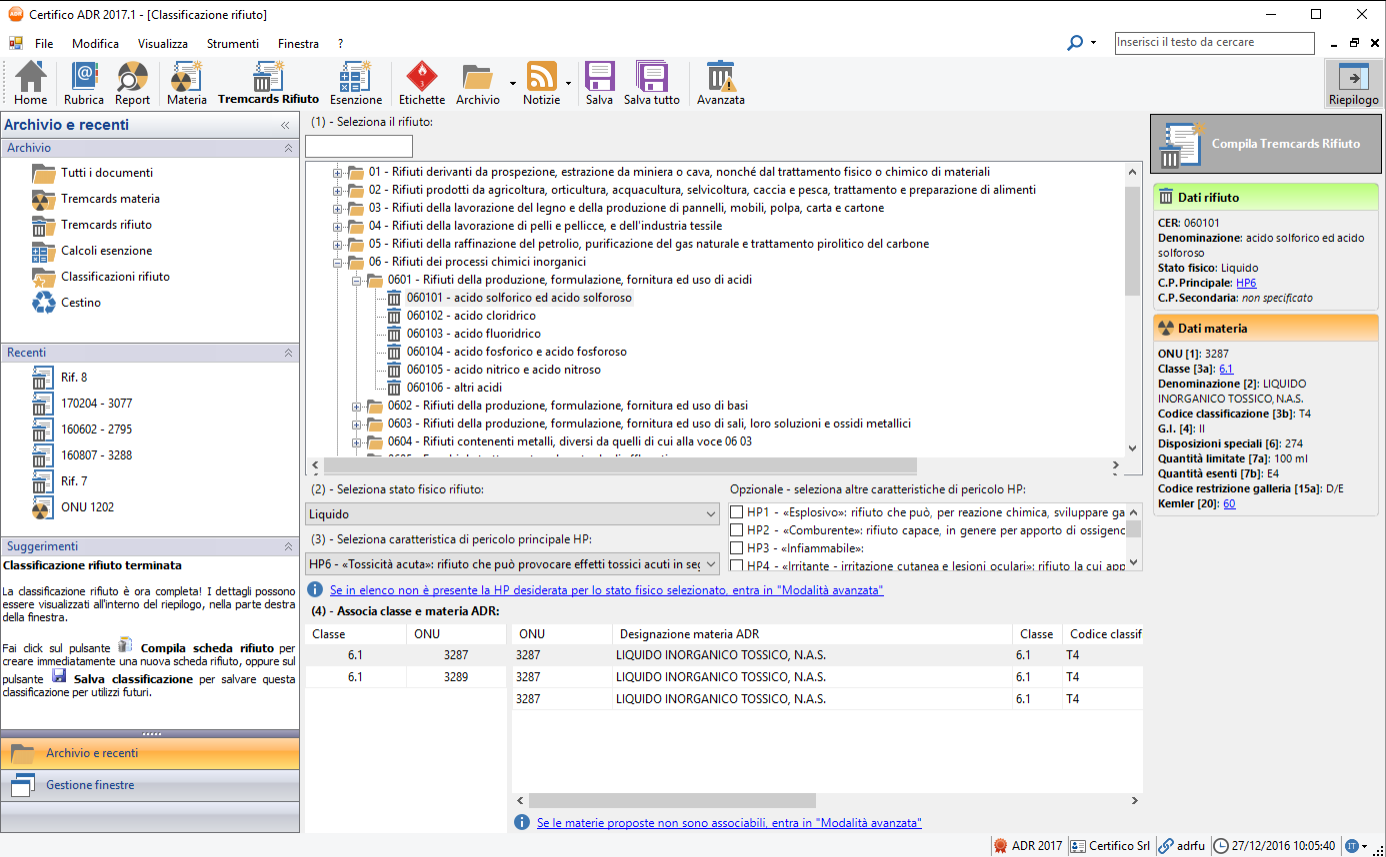The width and height of the screenshot is (1386, 857).
Task: Open the Visualizza menu
Action: (163, 44)
